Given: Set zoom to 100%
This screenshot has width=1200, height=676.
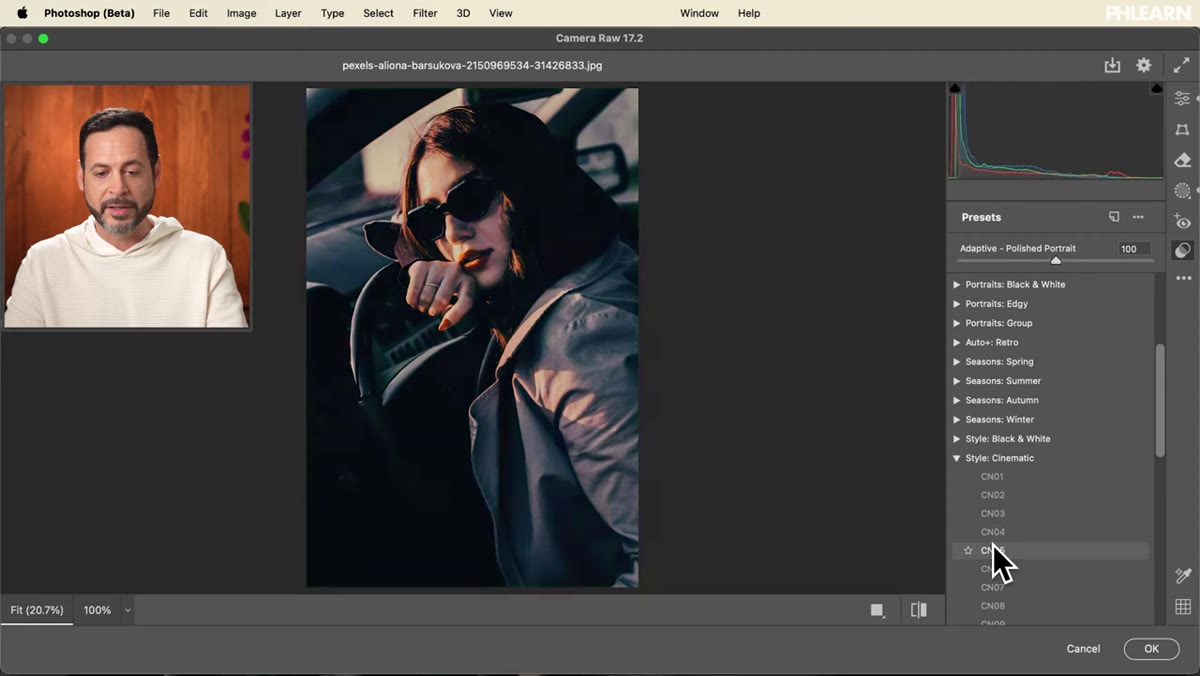Looking at the screenshot, I should click(97, 610).
